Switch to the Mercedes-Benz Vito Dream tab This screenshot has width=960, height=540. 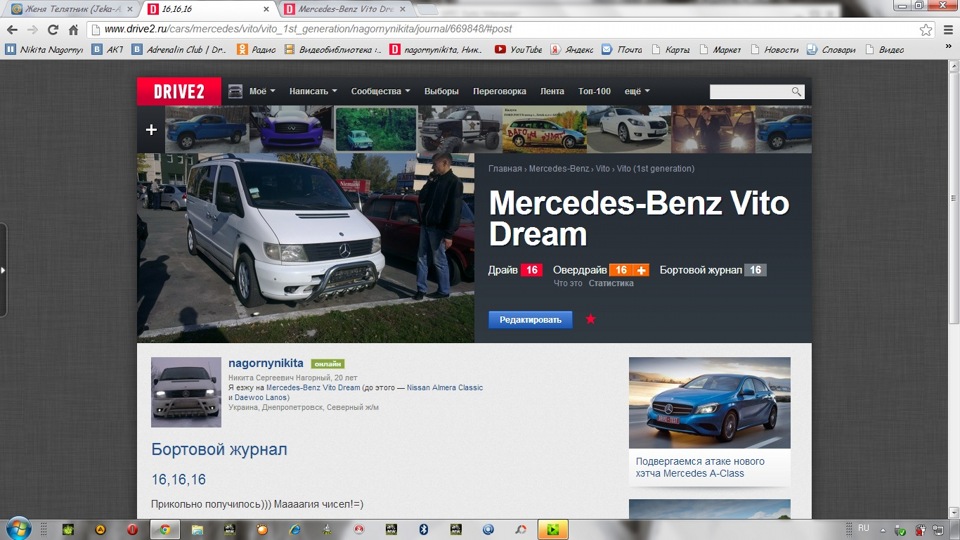pos(345,9)
